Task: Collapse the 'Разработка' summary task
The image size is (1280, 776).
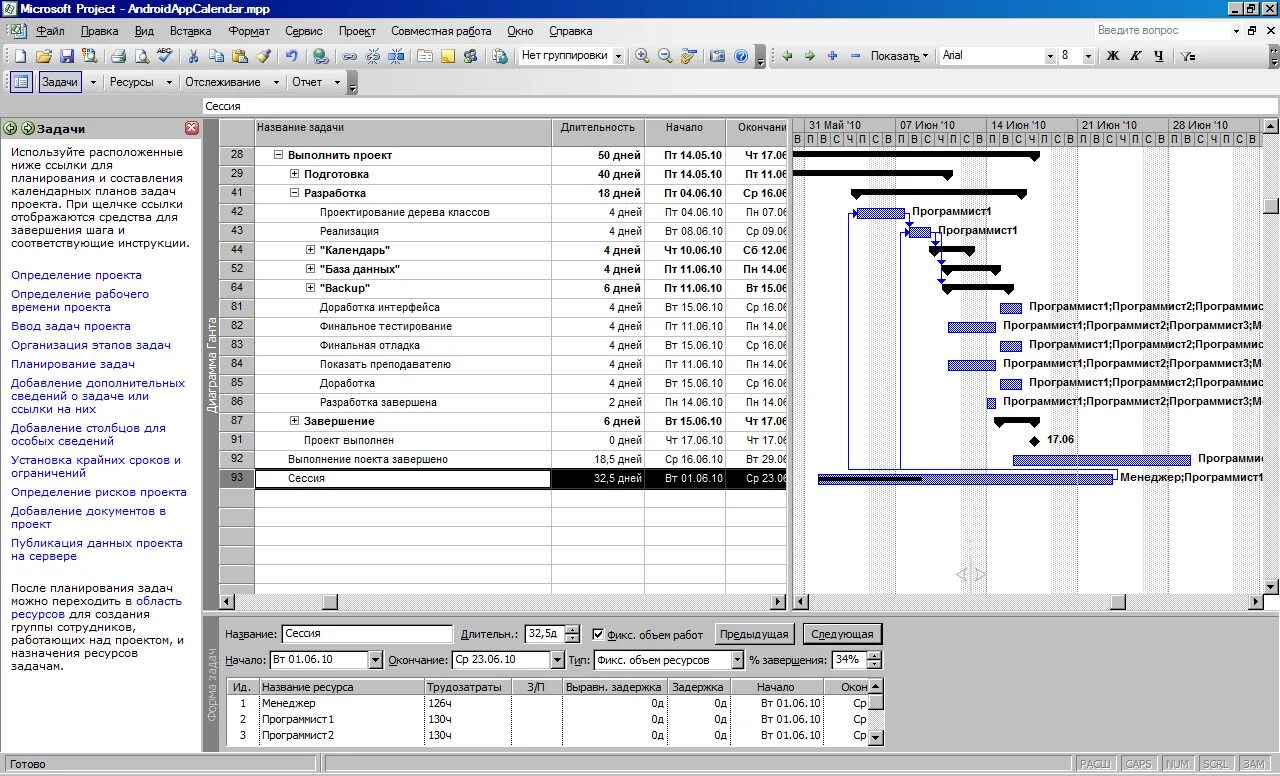Action: pos(294,193)
